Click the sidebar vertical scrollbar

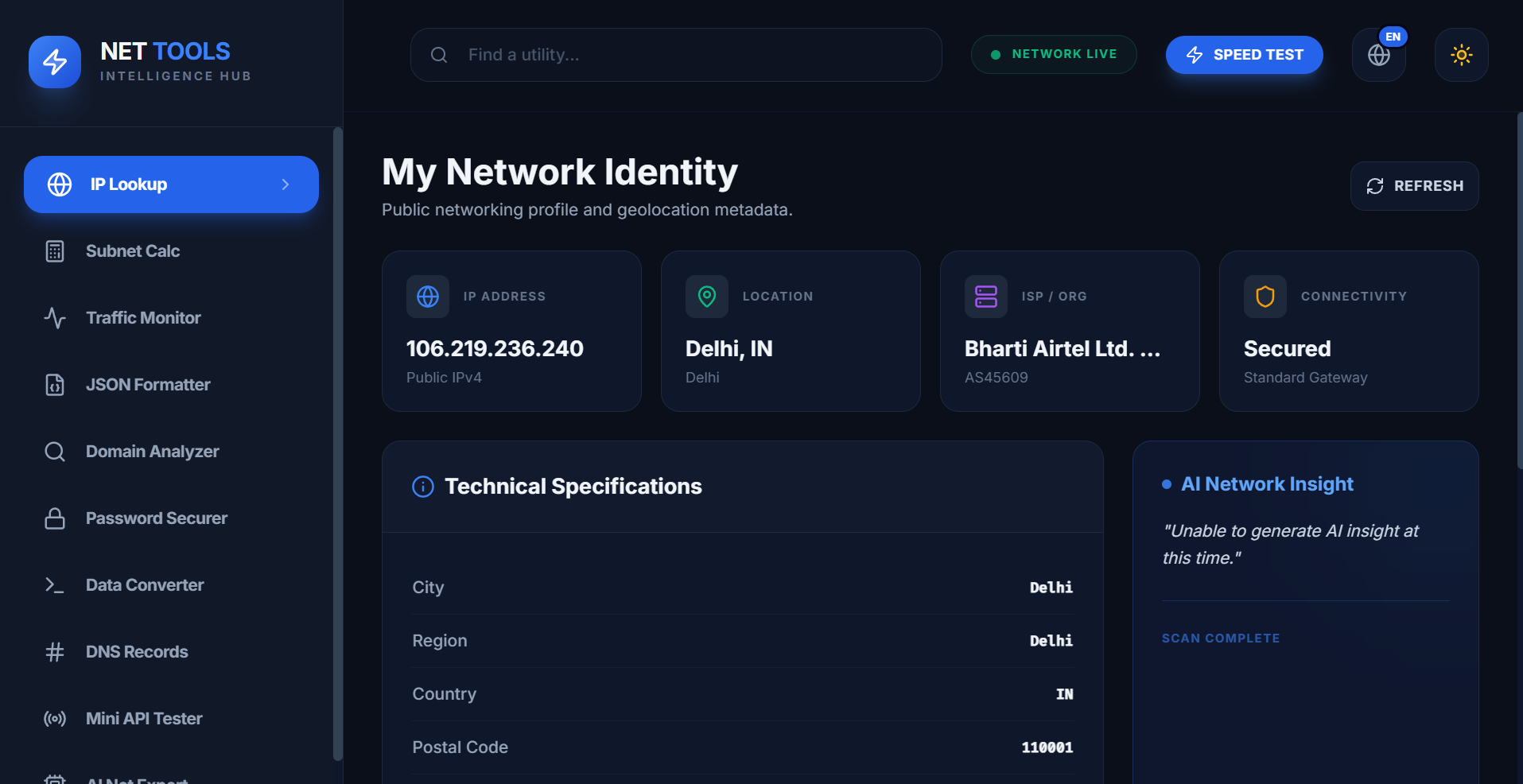point(338,444)
